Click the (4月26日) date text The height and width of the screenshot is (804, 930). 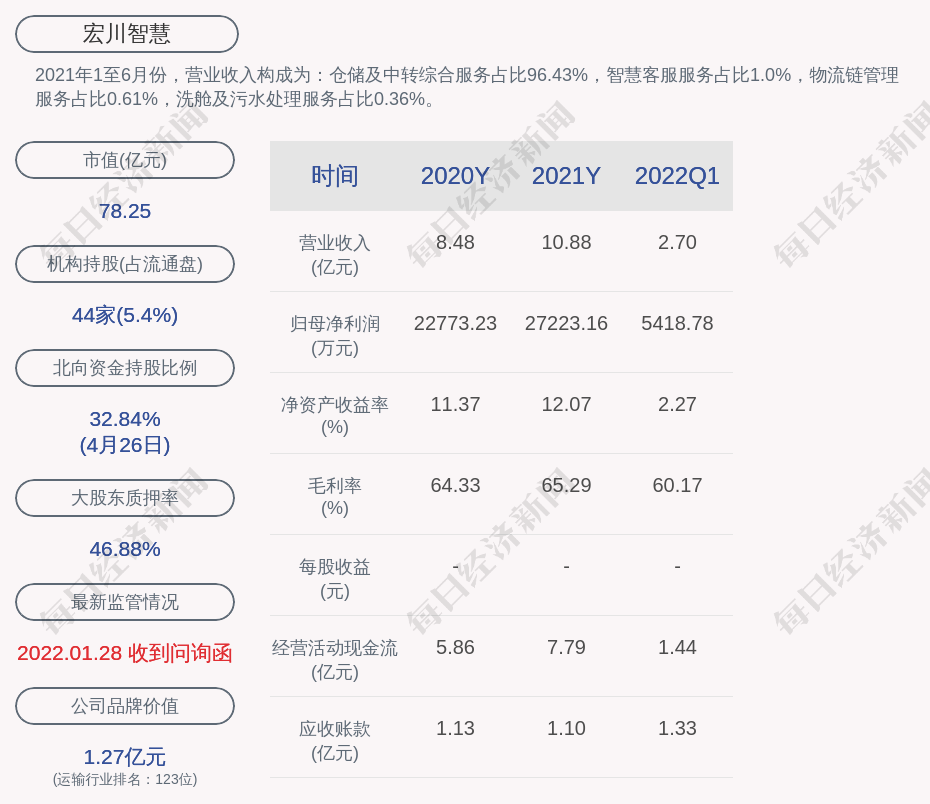(x=125, y=445)
